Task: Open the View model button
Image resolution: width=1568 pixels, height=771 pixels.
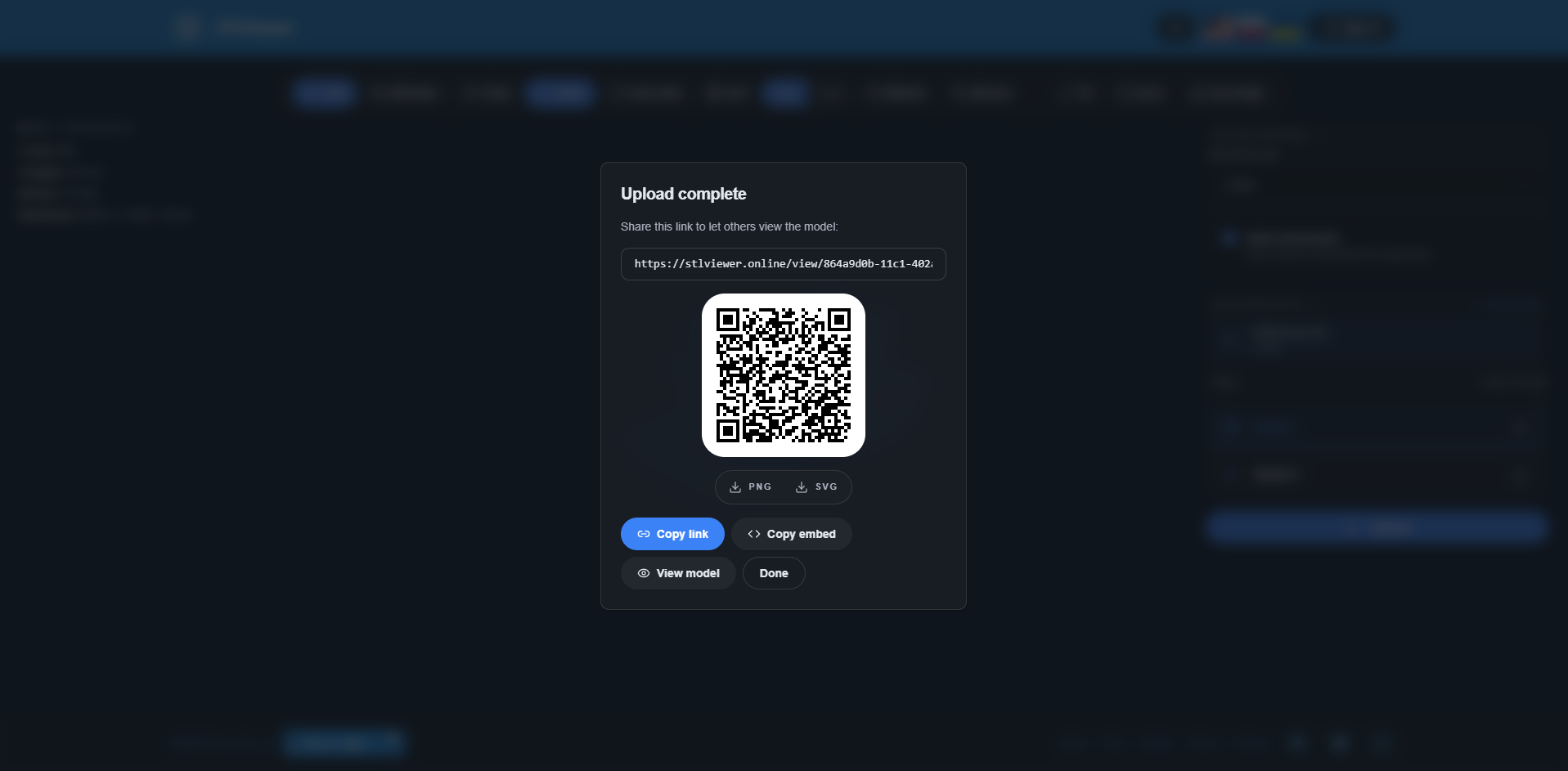Action: point(678,573)
